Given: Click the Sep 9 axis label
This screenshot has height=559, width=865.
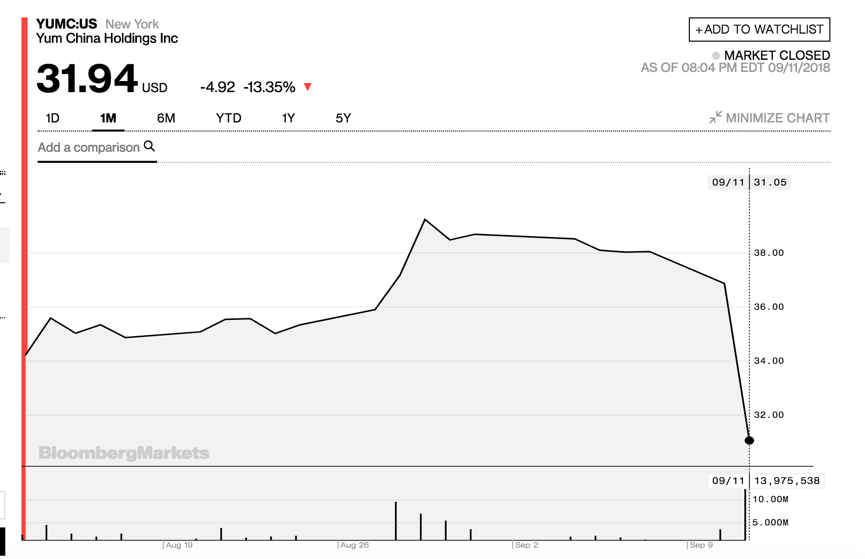Looking at the screenshot, I should (x=701, y=545).
